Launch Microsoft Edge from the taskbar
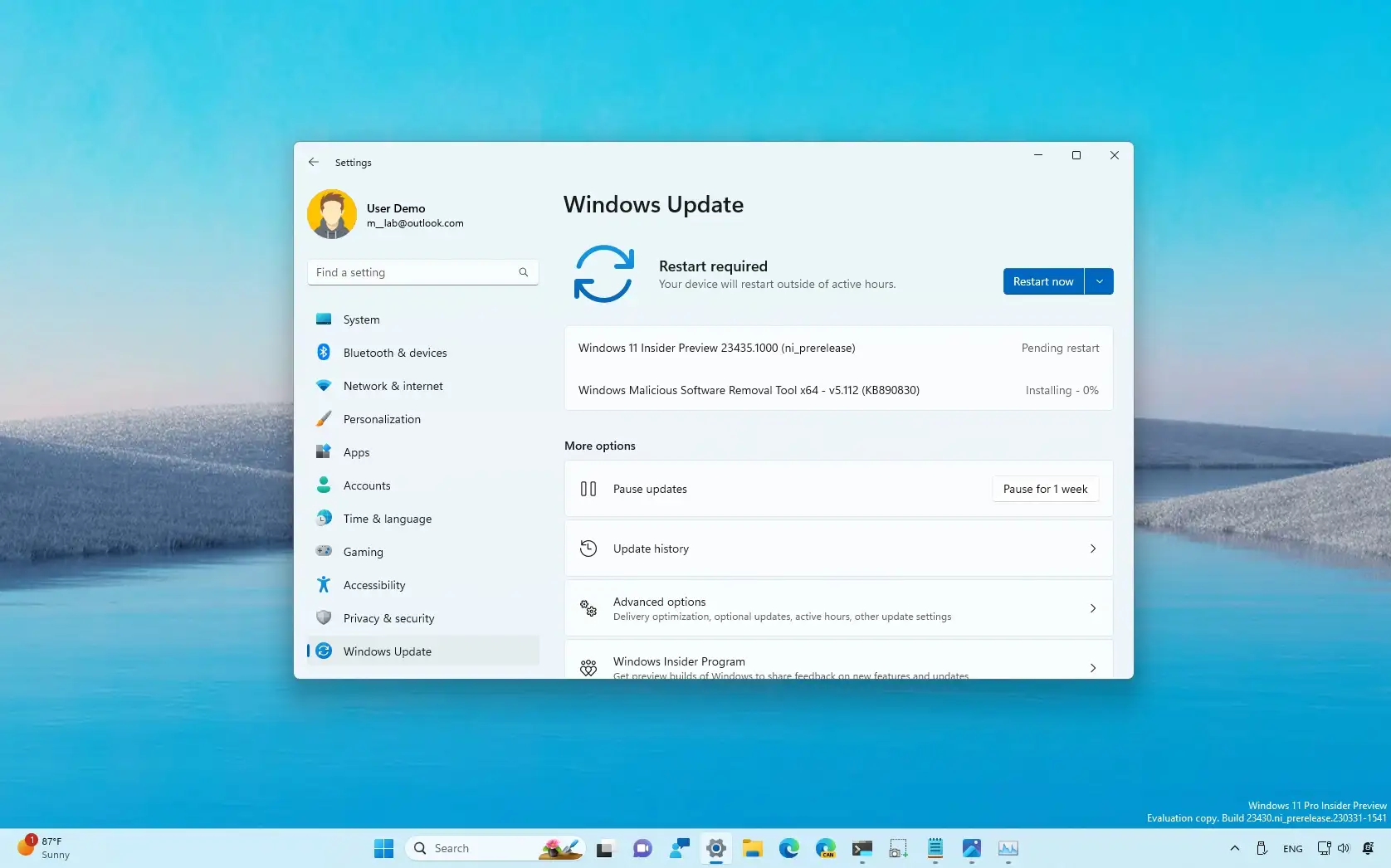Viewport: 1391px width, 868px height. point(788,848)
